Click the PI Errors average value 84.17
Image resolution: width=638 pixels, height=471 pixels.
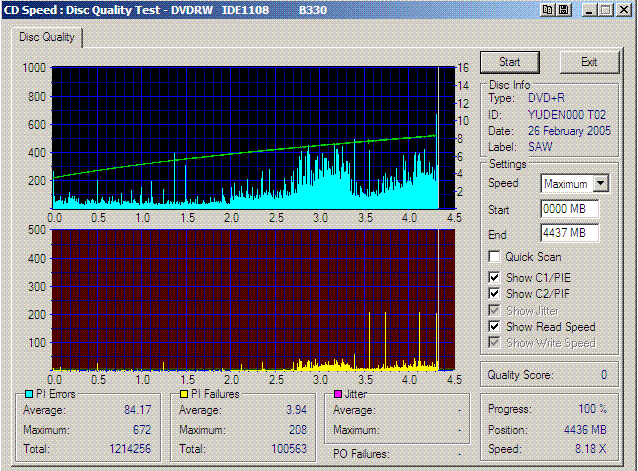138,410
